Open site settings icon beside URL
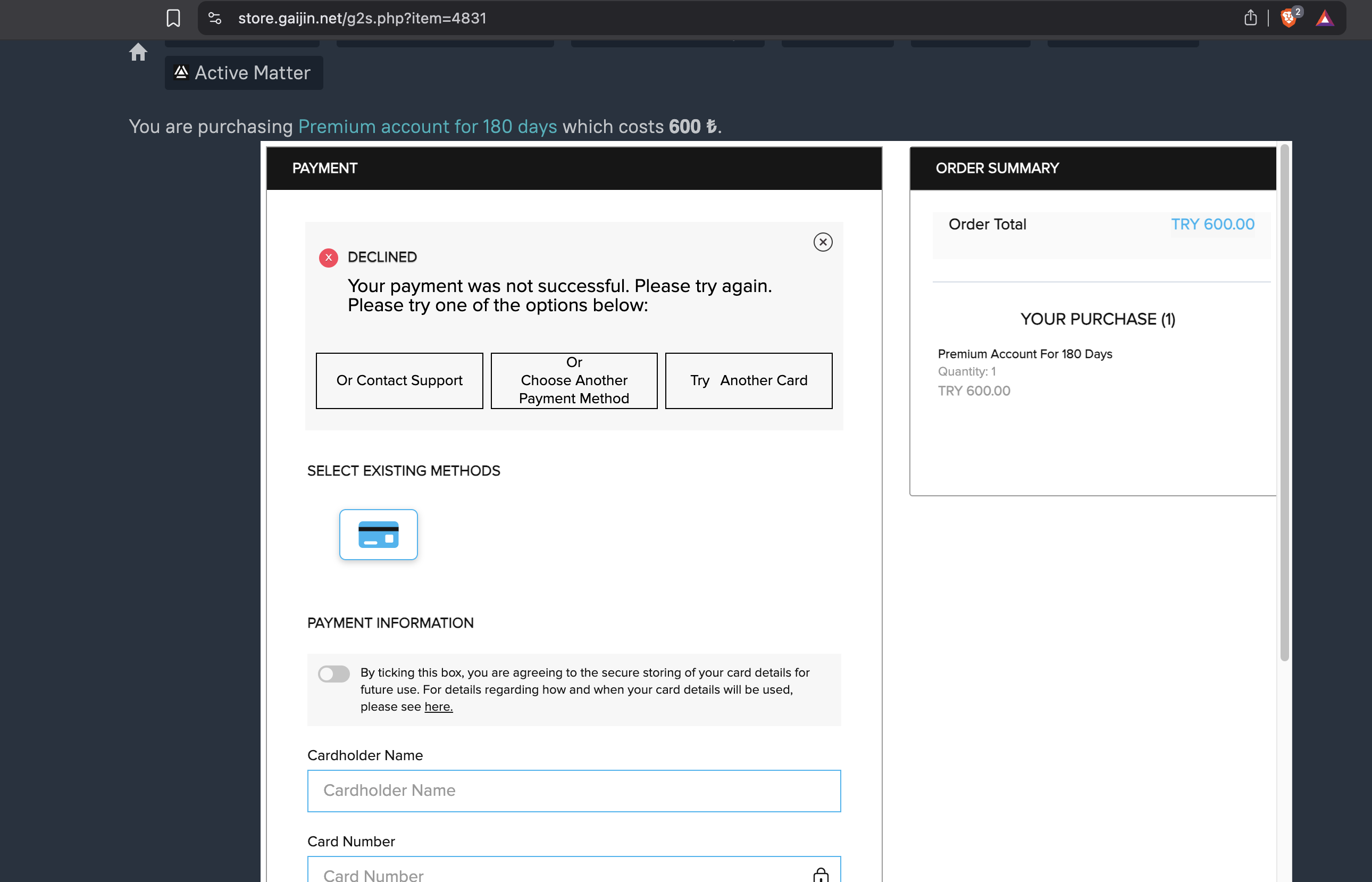 coord(215,18)
